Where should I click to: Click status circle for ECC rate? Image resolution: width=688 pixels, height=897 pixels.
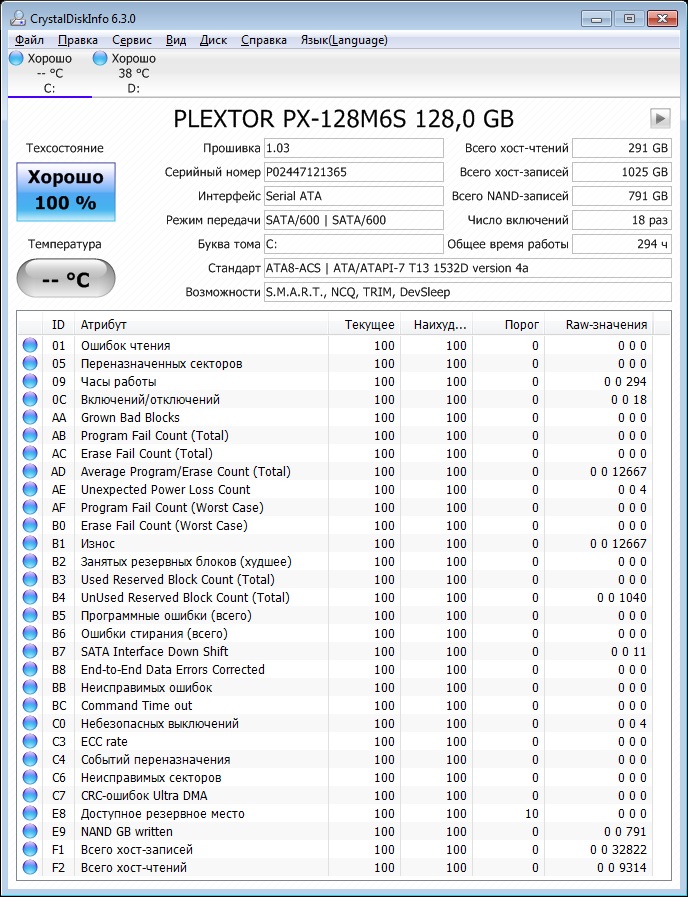tap(30, 741)
